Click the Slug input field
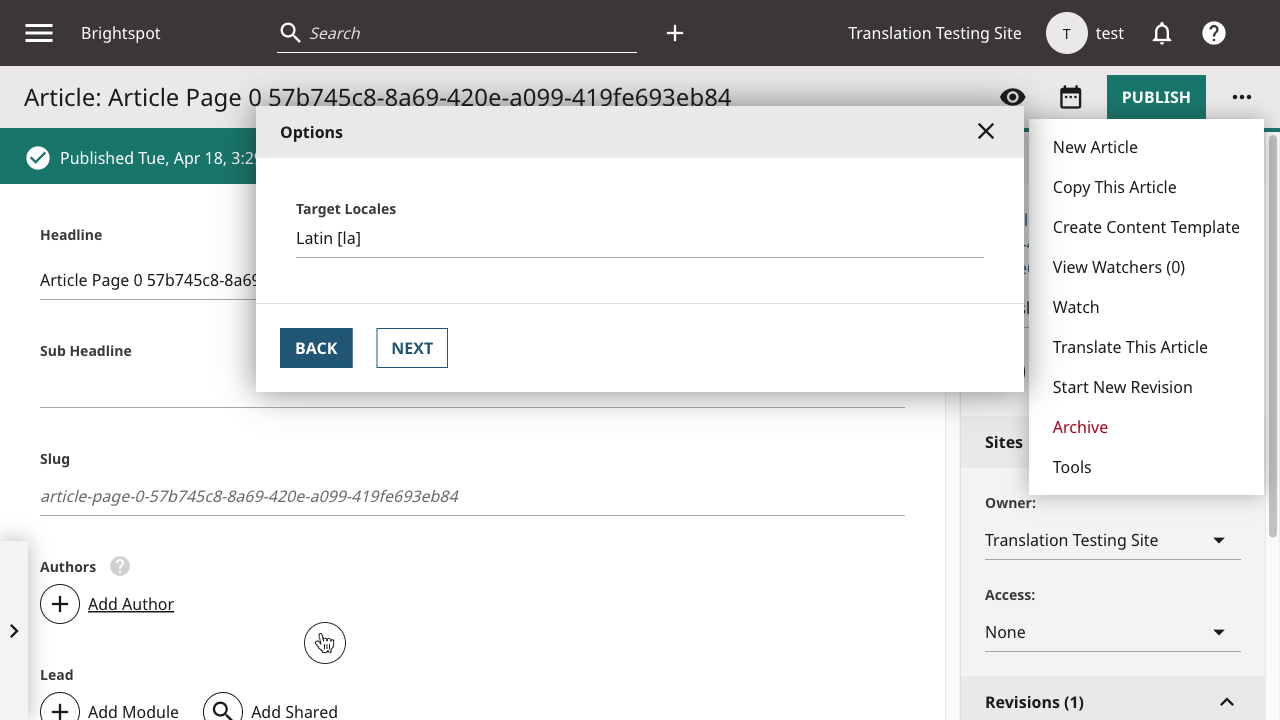Screen dimensions: 1280x720 click(472, 496)
